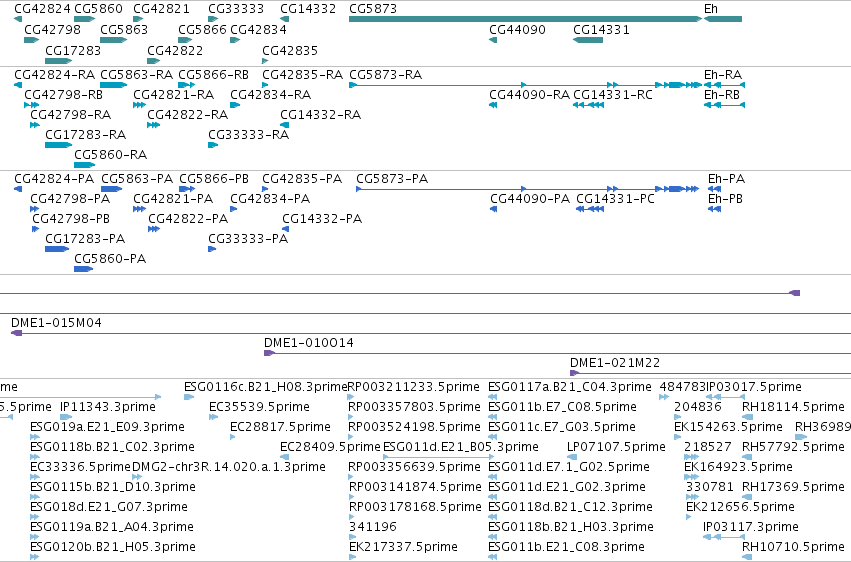The image size is (851, 562).
Task: Select the Eh-RB transcript label
Action: click(x=722, y=94)
